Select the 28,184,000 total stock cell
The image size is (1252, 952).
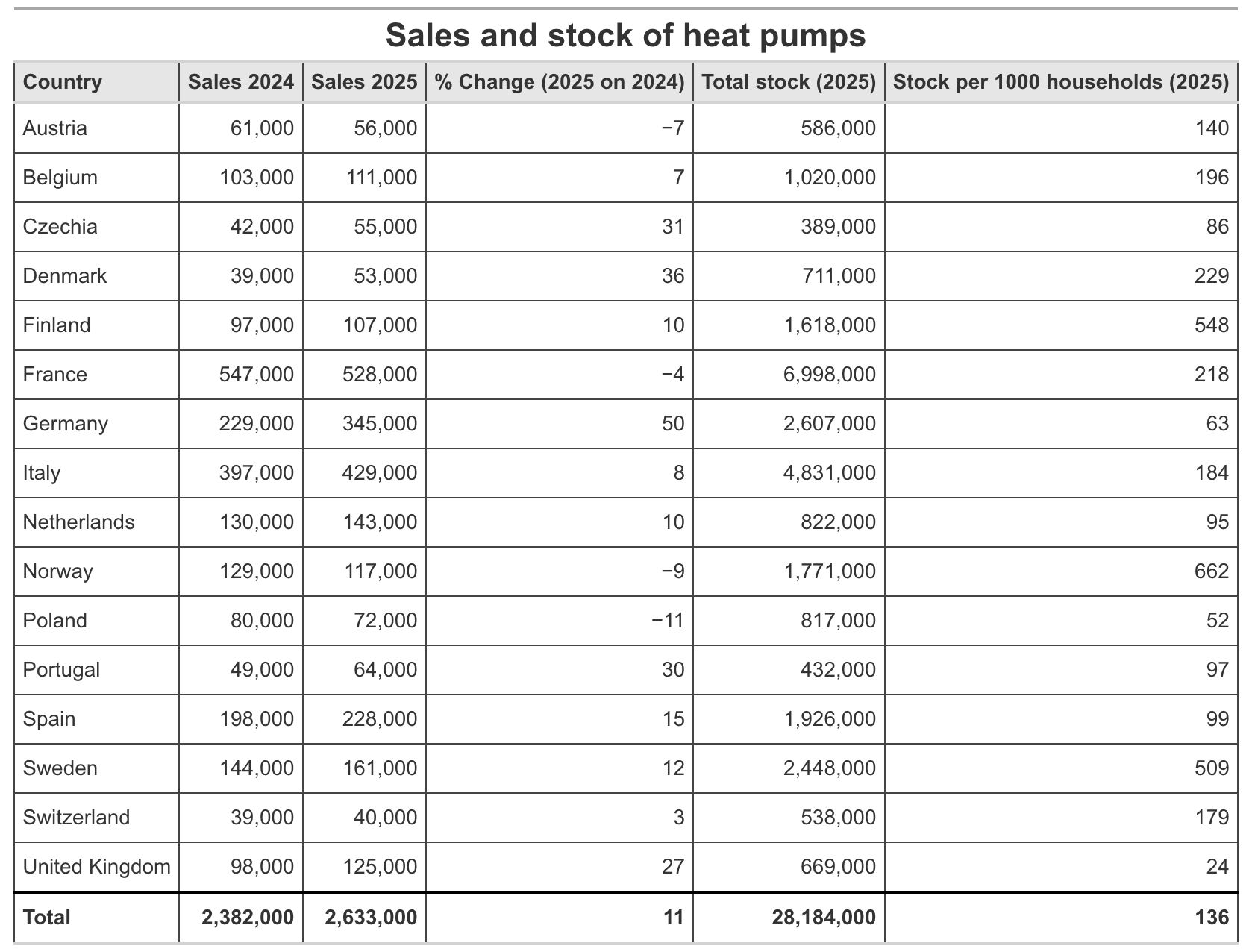824,917
